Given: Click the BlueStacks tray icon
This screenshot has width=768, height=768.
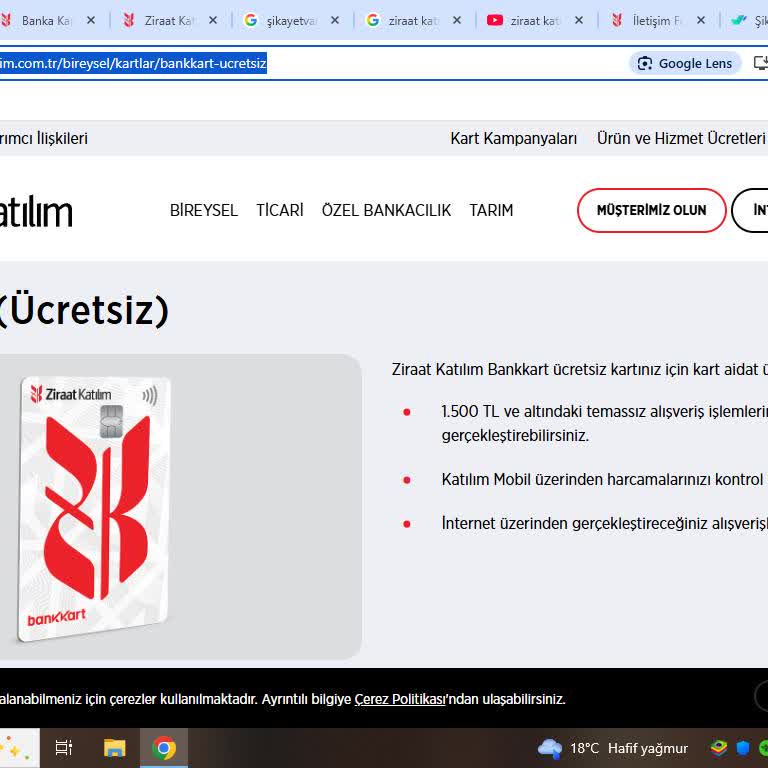Looking at the screenshot, I should tap(719, 748).
